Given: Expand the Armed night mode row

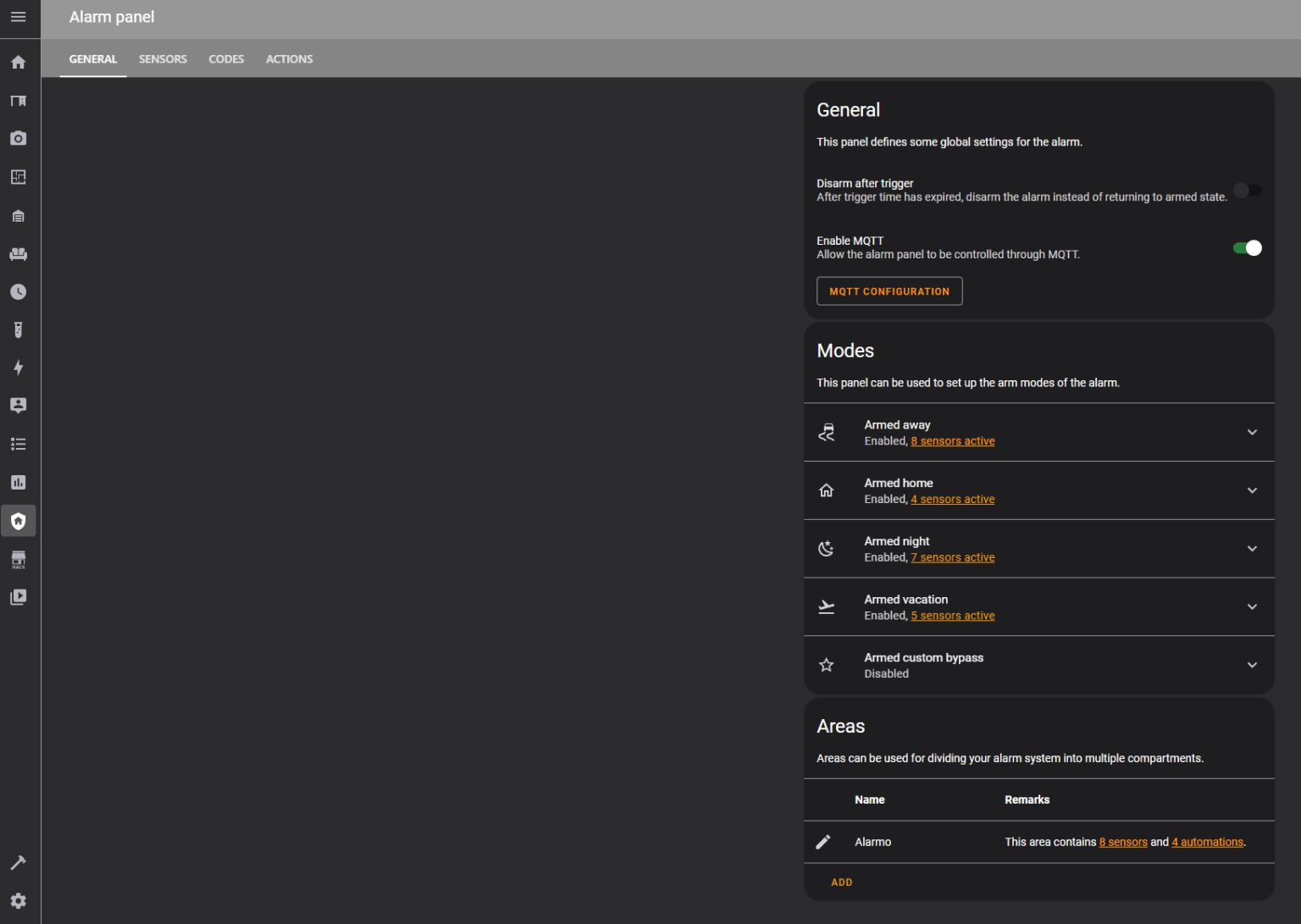Looking at the screenshot, I should (x=1252, y=549).
